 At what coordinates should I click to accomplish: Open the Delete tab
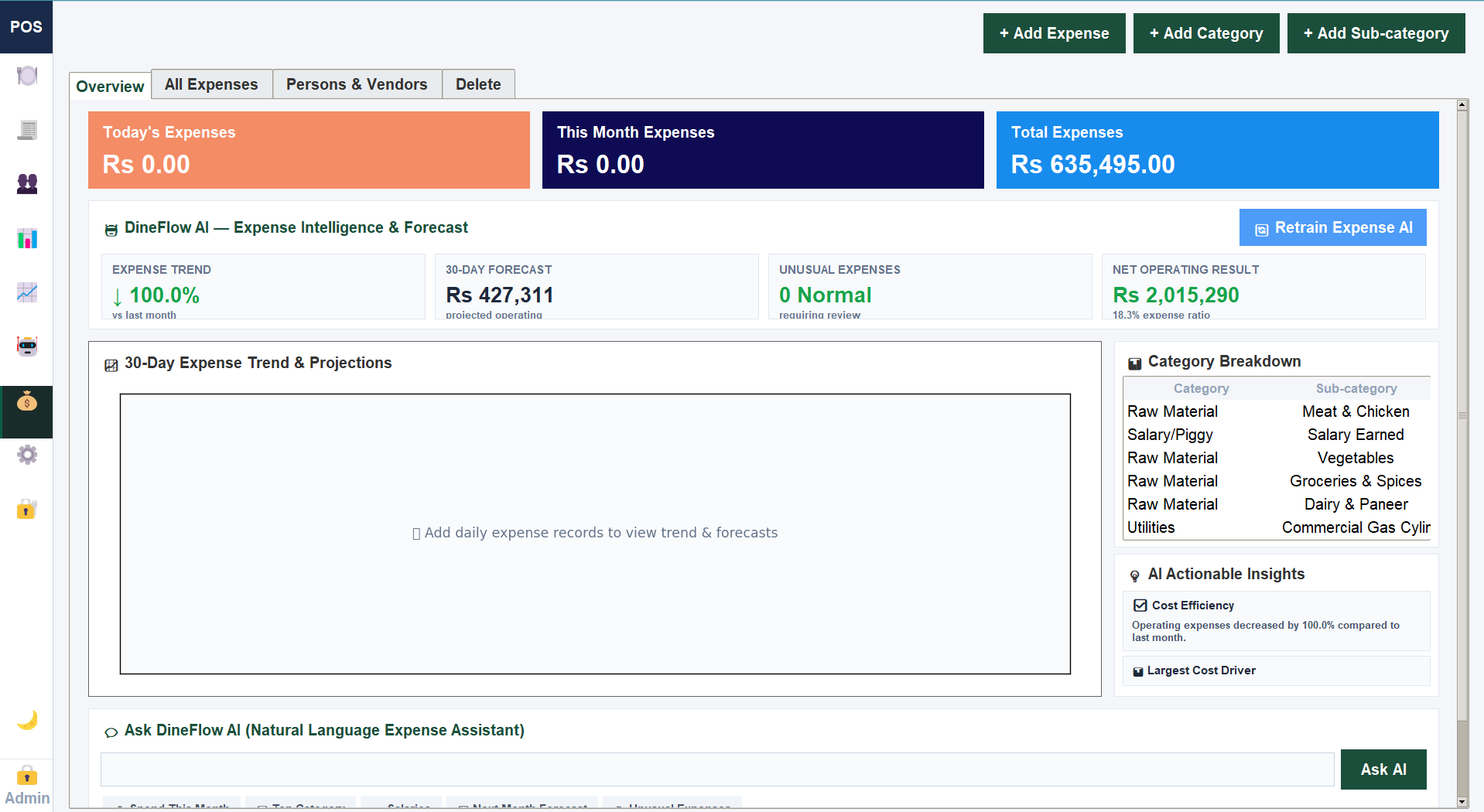(478, 84)
